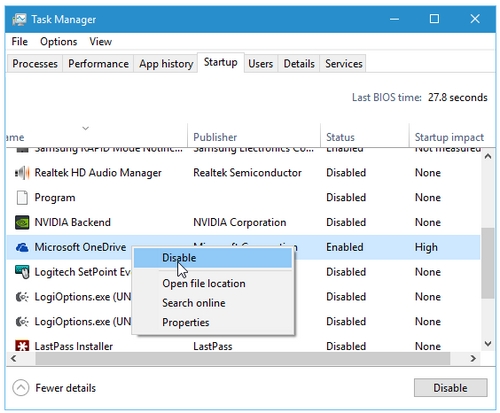
Task: Collapse view with Fewer details arrow
Action: 21,388
